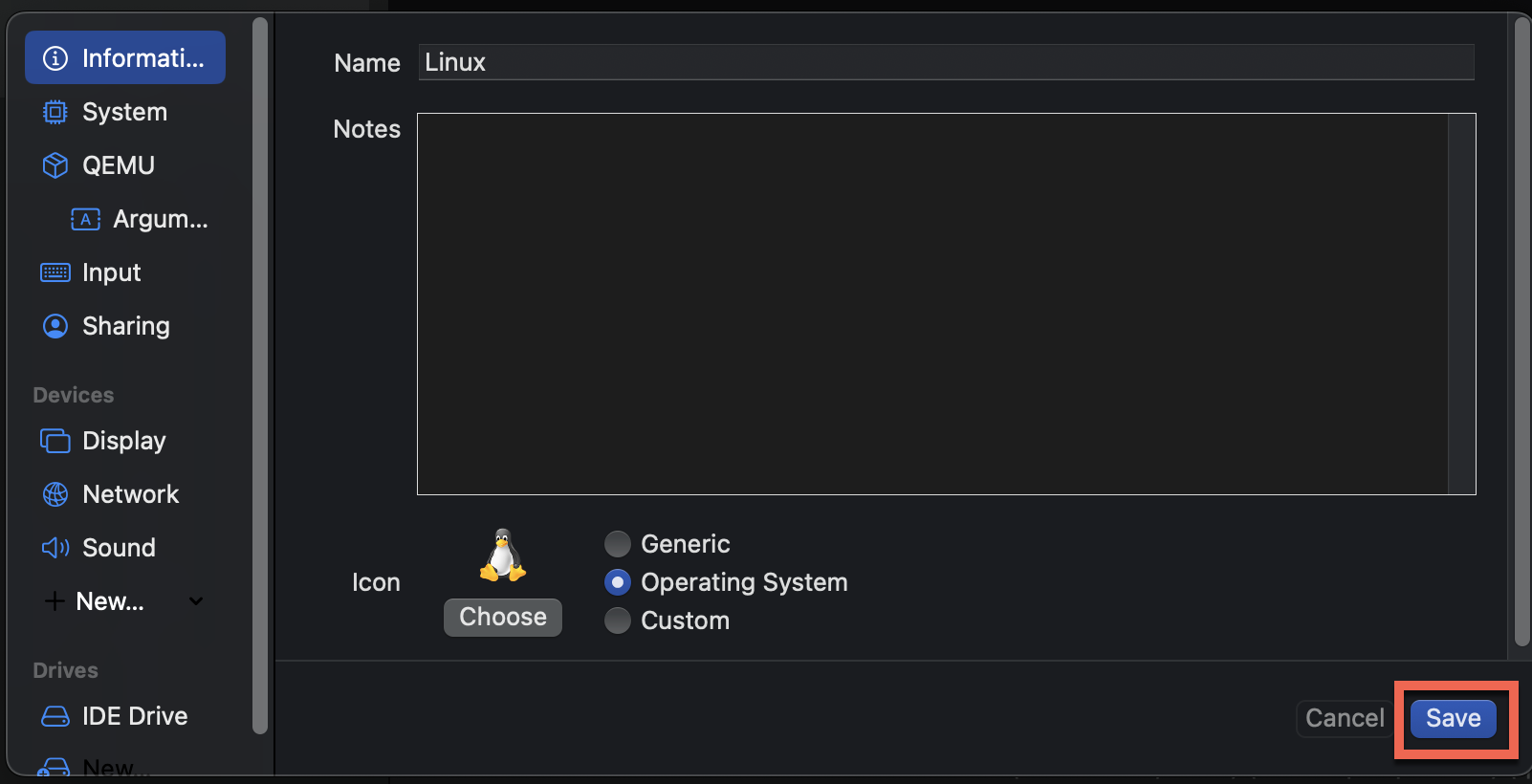Expand the New device dropdown chevron

pos(196,601)
